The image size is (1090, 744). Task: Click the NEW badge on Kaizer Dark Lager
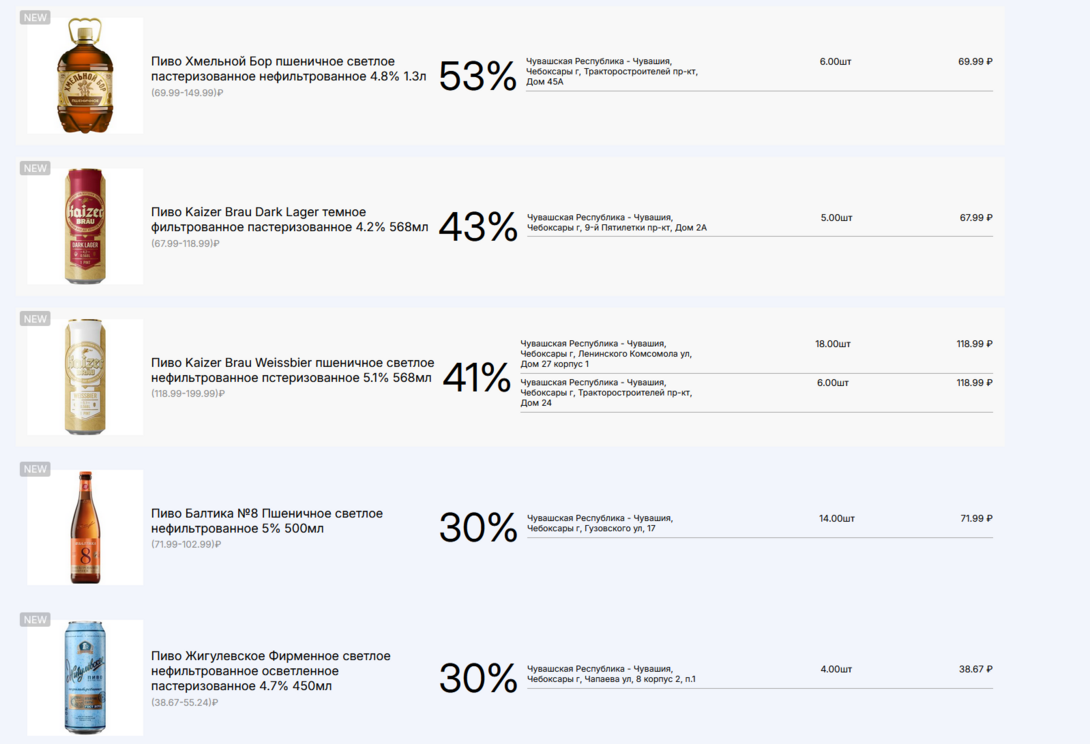coord(35,168)
